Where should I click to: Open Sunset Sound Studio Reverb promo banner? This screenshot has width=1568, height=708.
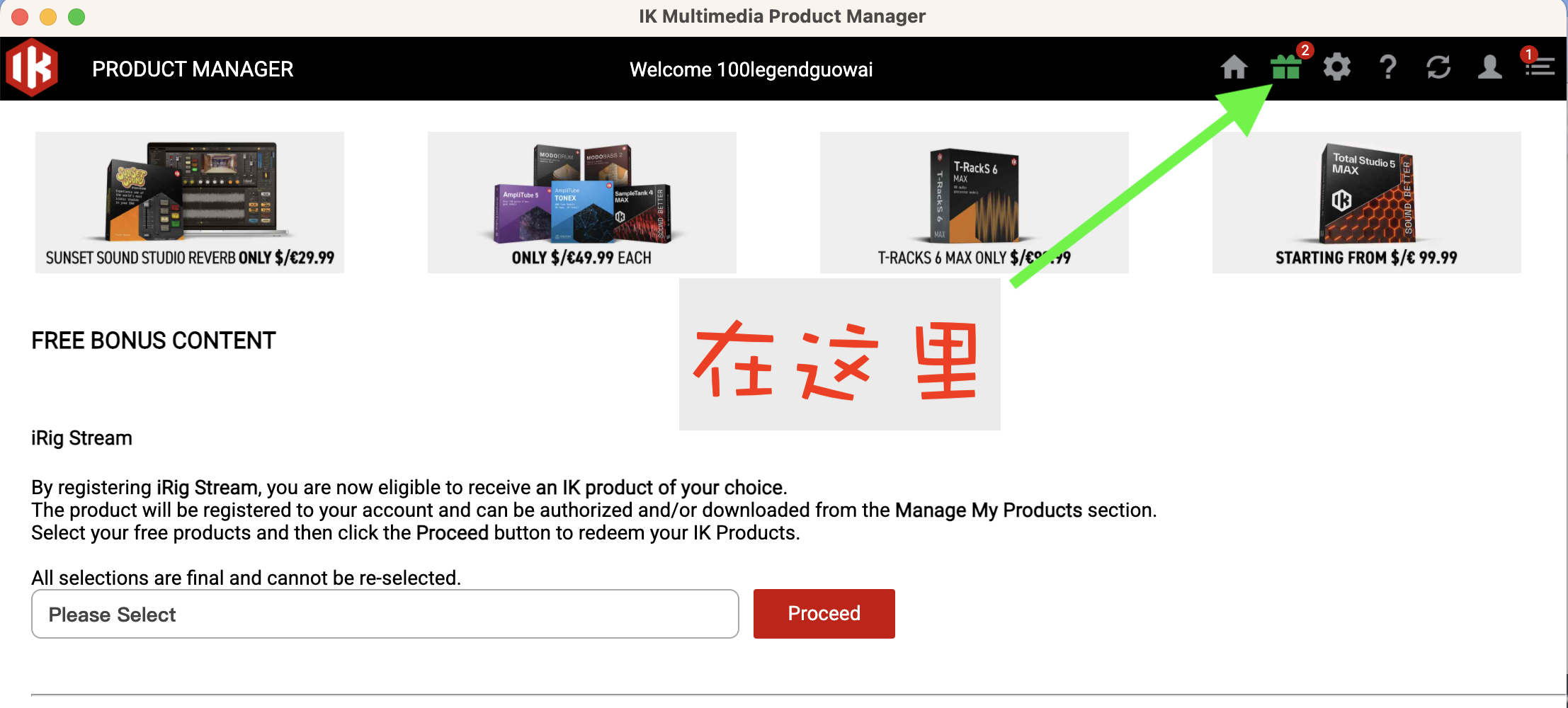tap(190, 202)
